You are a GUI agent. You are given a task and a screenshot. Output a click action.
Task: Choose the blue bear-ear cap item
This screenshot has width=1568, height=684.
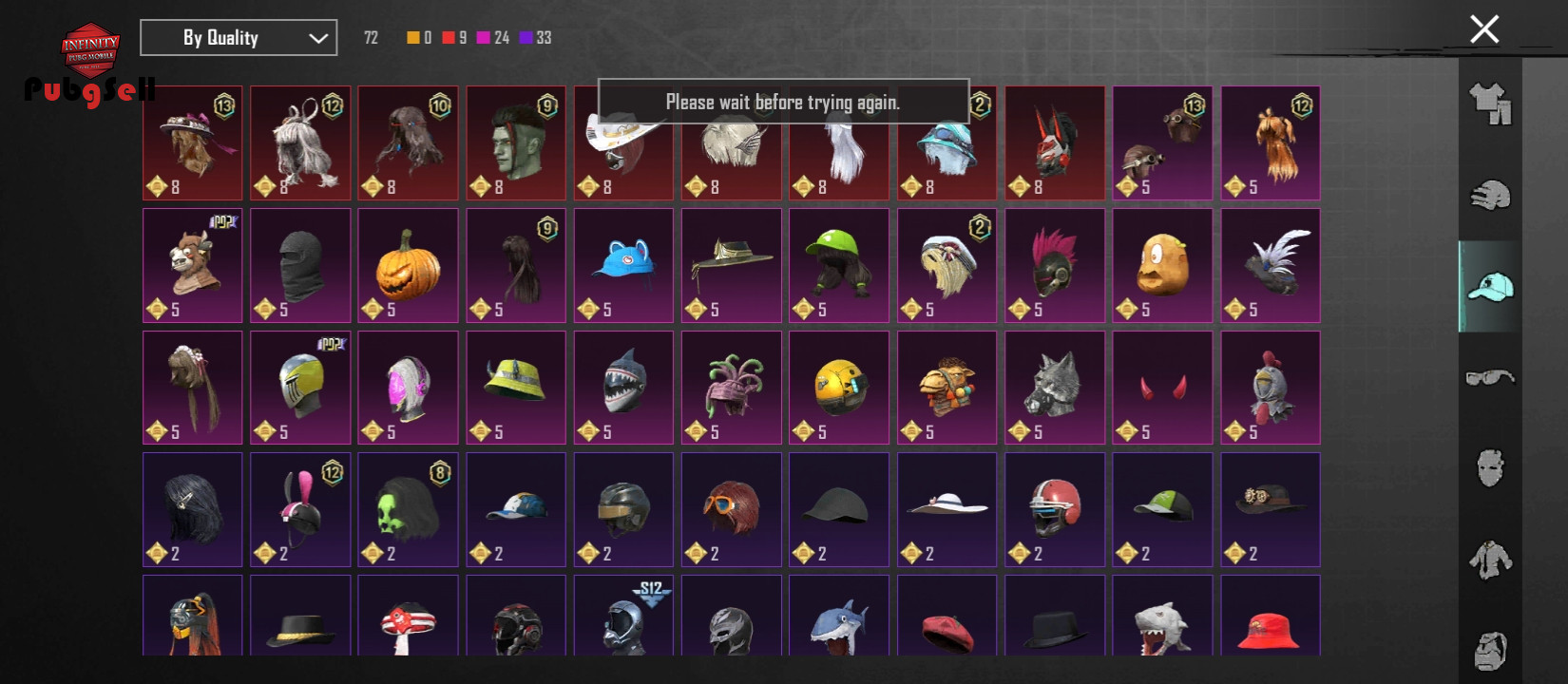[623, 266]
